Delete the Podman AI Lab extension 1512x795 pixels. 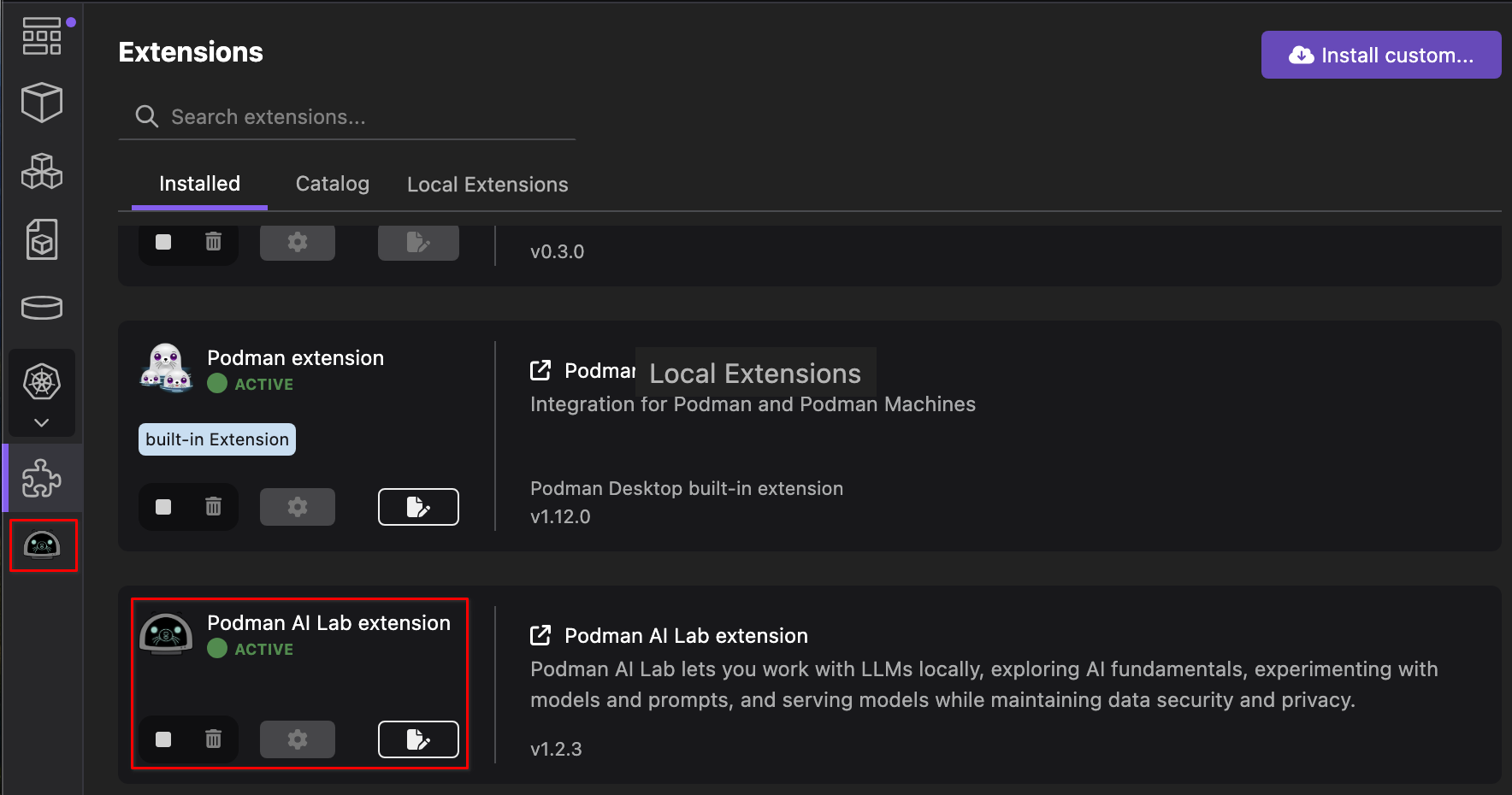click(x=213, y=739)
